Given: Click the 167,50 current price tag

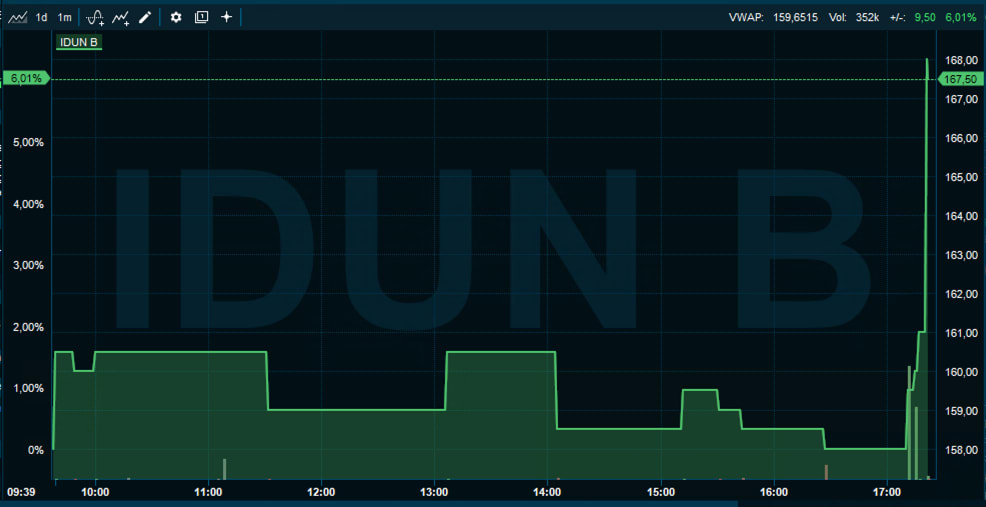Looking at the screenshot, I should pyautogui.click(x=959, y=79).
